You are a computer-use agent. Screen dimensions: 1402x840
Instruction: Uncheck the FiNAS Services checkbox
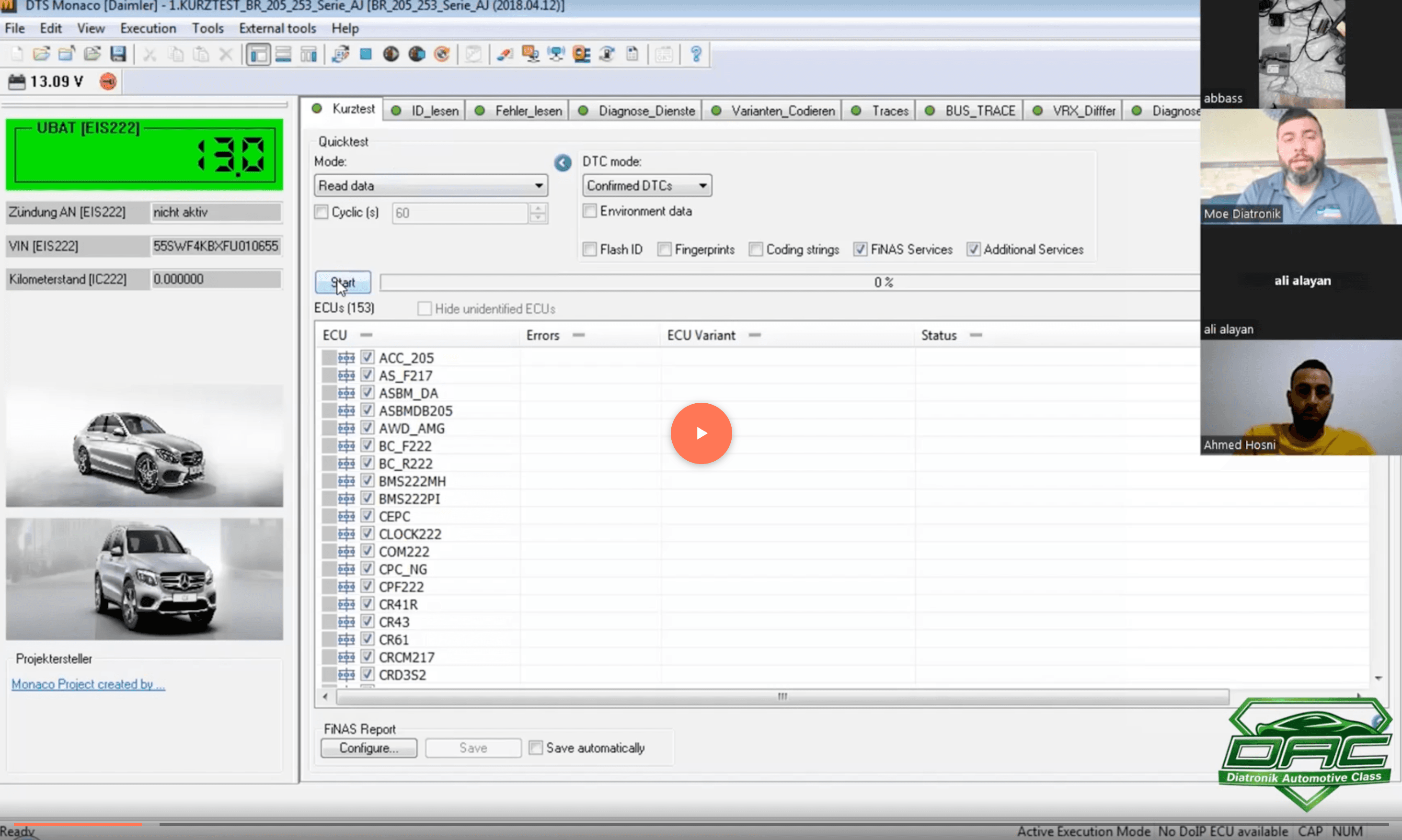(860, 249)
